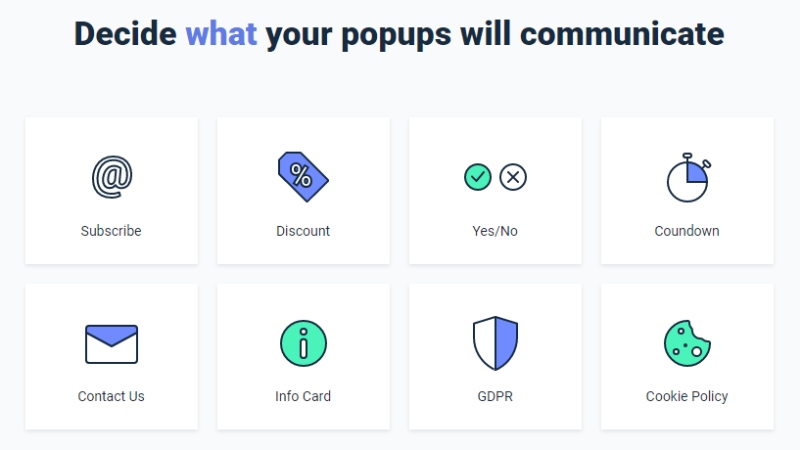
Task: Open the Contact Us text label
Action: point(111,396)
